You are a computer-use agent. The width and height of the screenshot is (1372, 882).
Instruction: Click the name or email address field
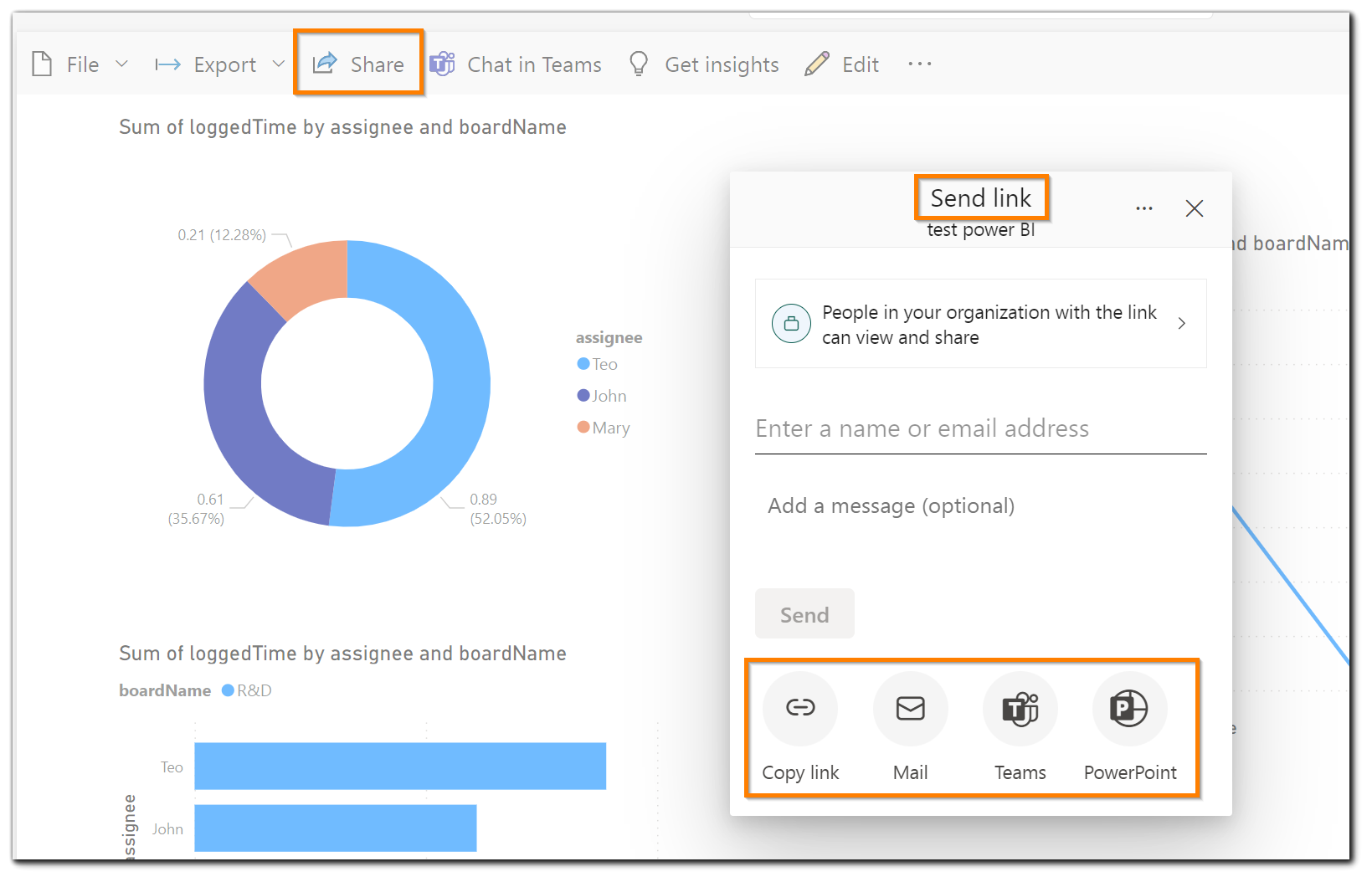[x=979, y=429]
